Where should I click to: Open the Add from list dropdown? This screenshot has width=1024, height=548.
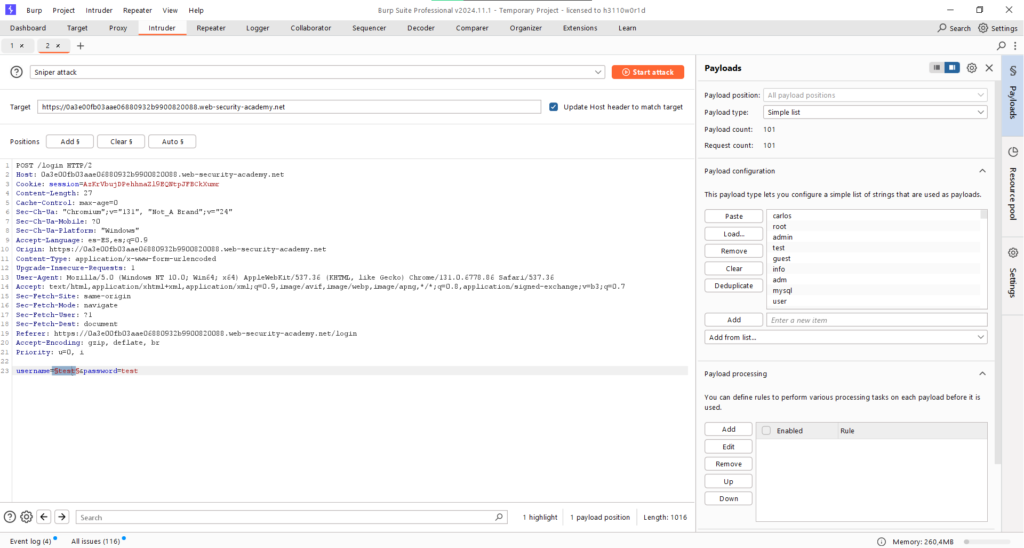pos(846,337)
